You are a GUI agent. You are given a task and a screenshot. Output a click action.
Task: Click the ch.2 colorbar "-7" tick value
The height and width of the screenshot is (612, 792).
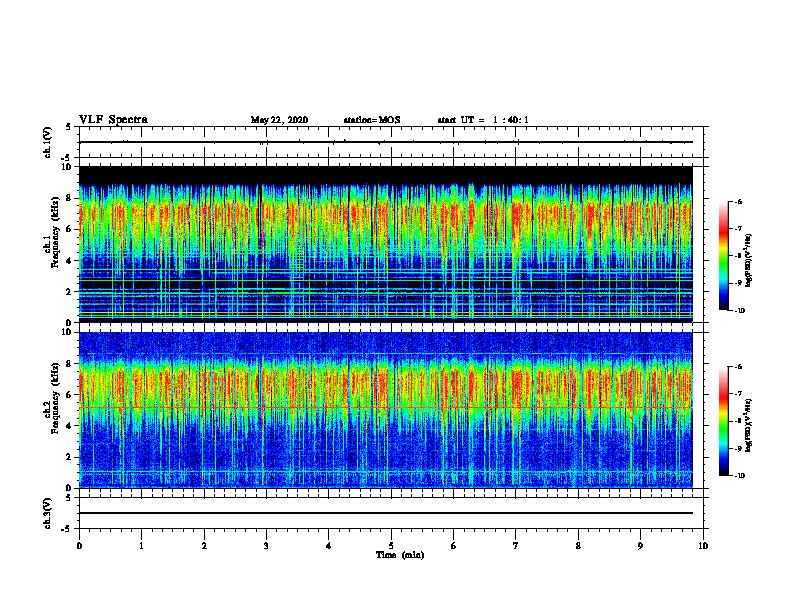pyautogui.click(x=738, y=394)
